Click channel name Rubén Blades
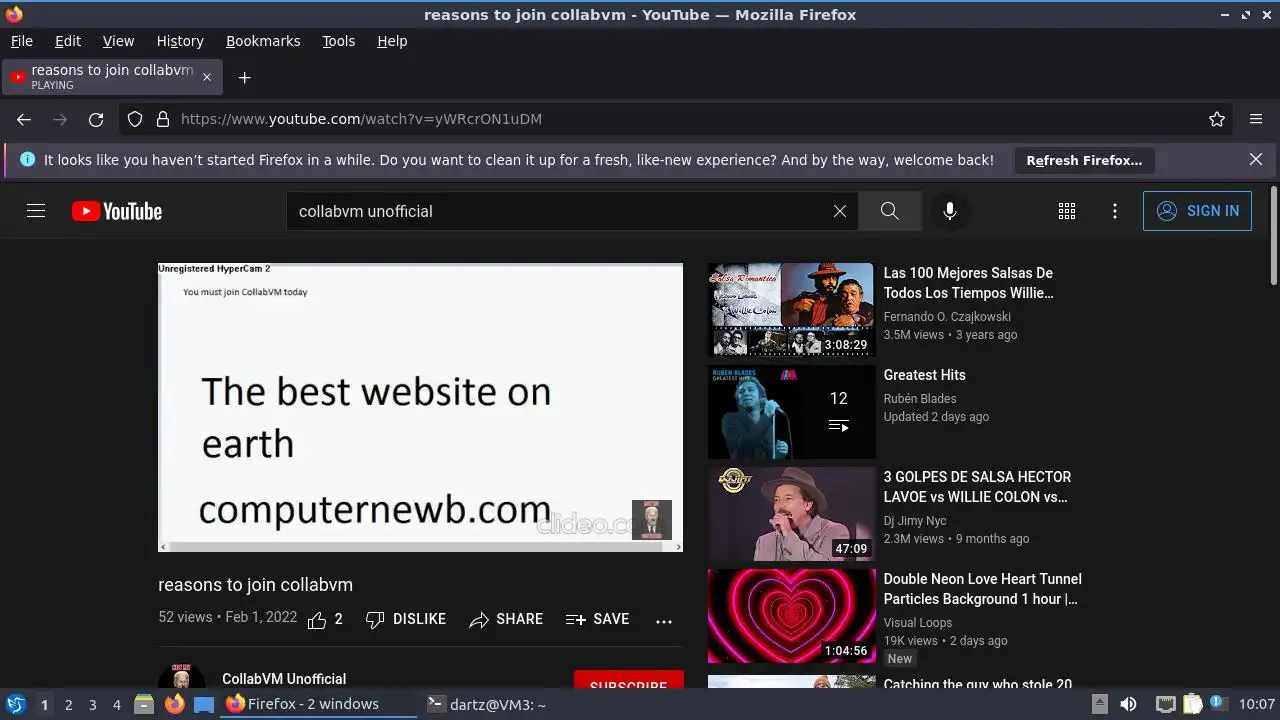Image resolution: width=1280 pixels, height=720 pixels. [x=920, y=399]
